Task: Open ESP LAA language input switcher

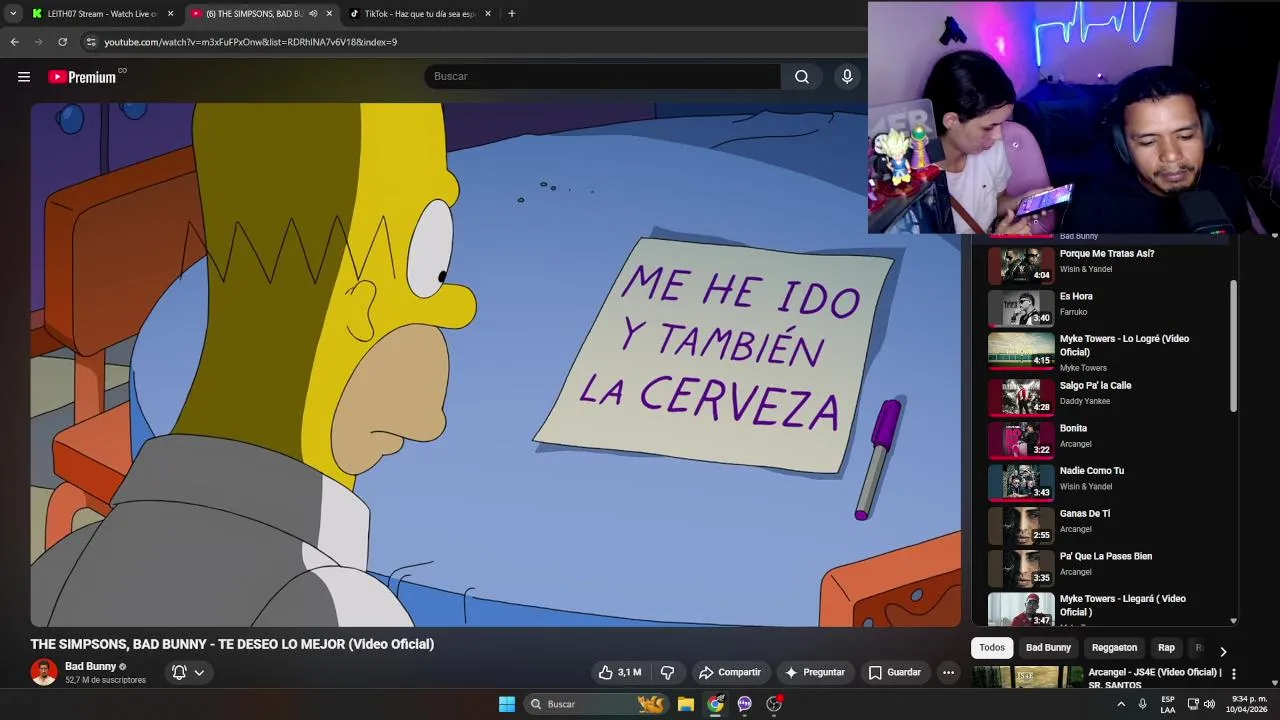Action: click(x=1168, y=704)
